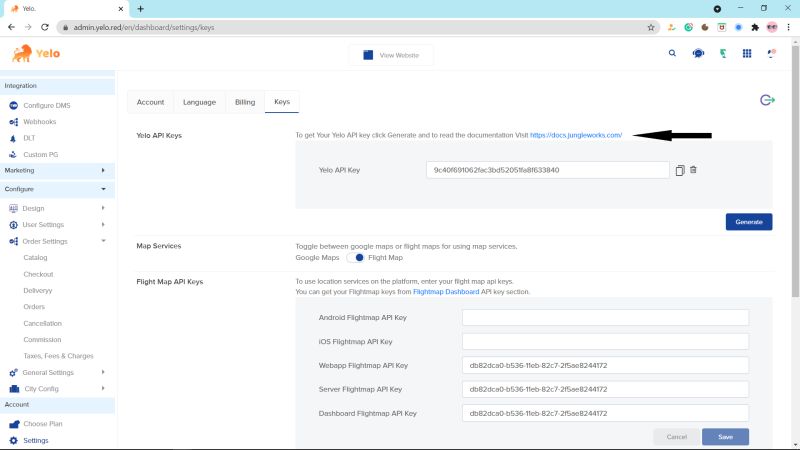Click the Choose Plan icon
800x450 pixels.
tap(14, 424)
